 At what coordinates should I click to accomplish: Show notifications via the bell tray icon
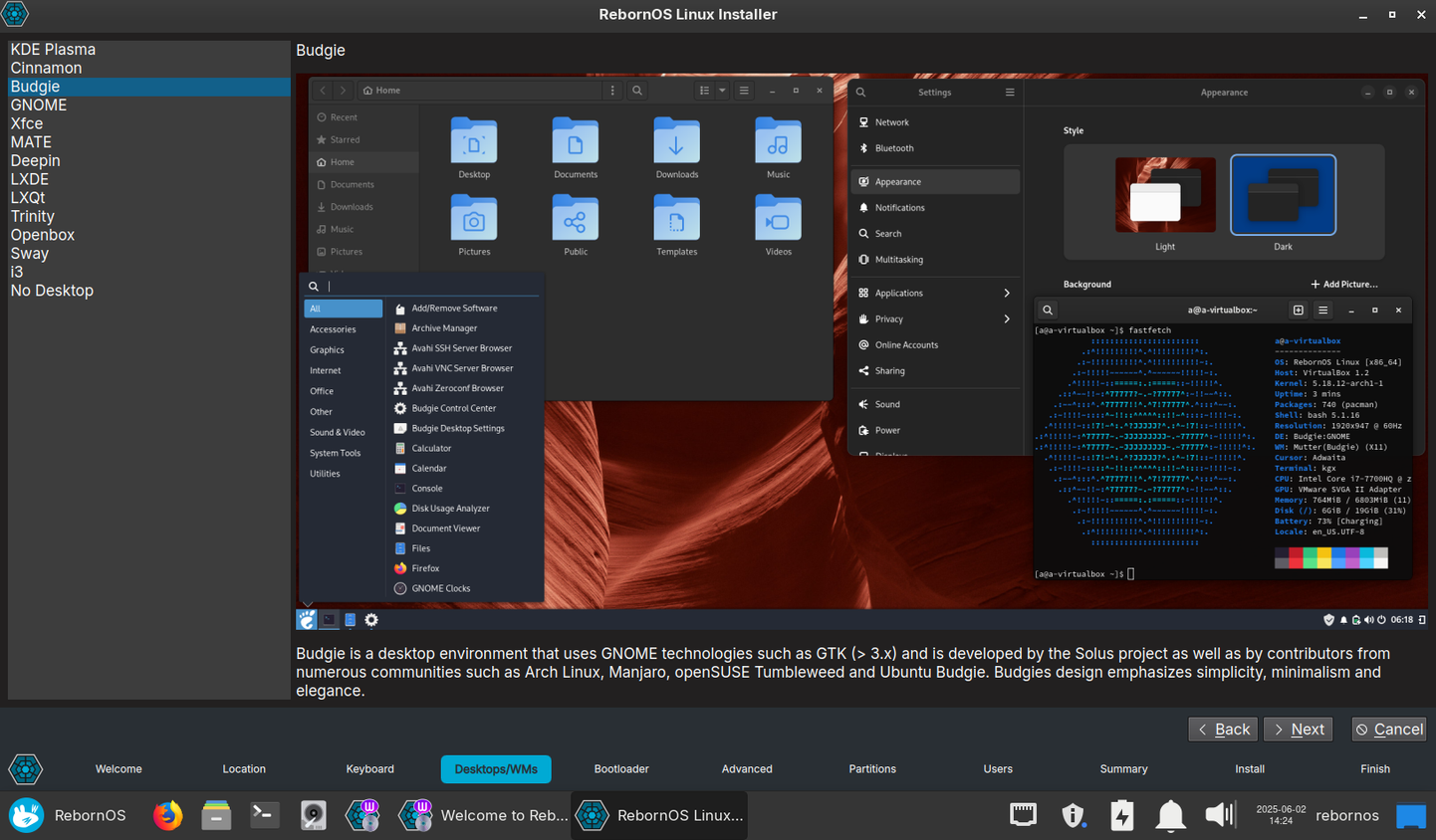pyautogui.click(x=1170, y=815)
